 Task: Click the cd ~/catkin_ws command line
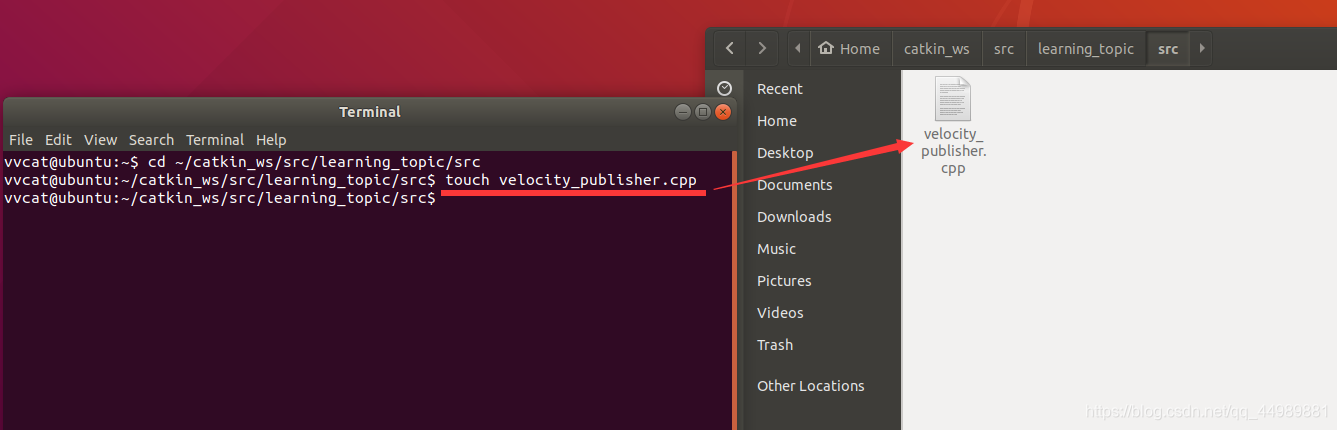pyautogui.click(x=243, y=162)
